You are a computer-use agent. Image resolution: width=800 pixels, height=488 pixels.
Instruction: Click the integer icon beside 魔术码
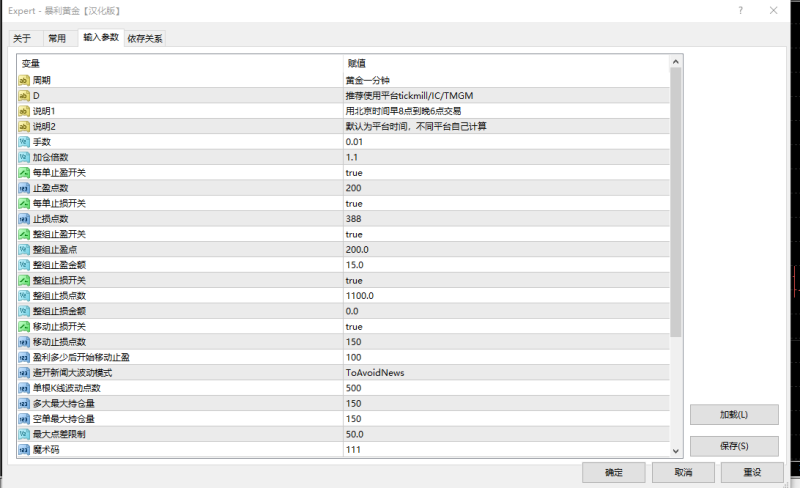pos(24,450)
